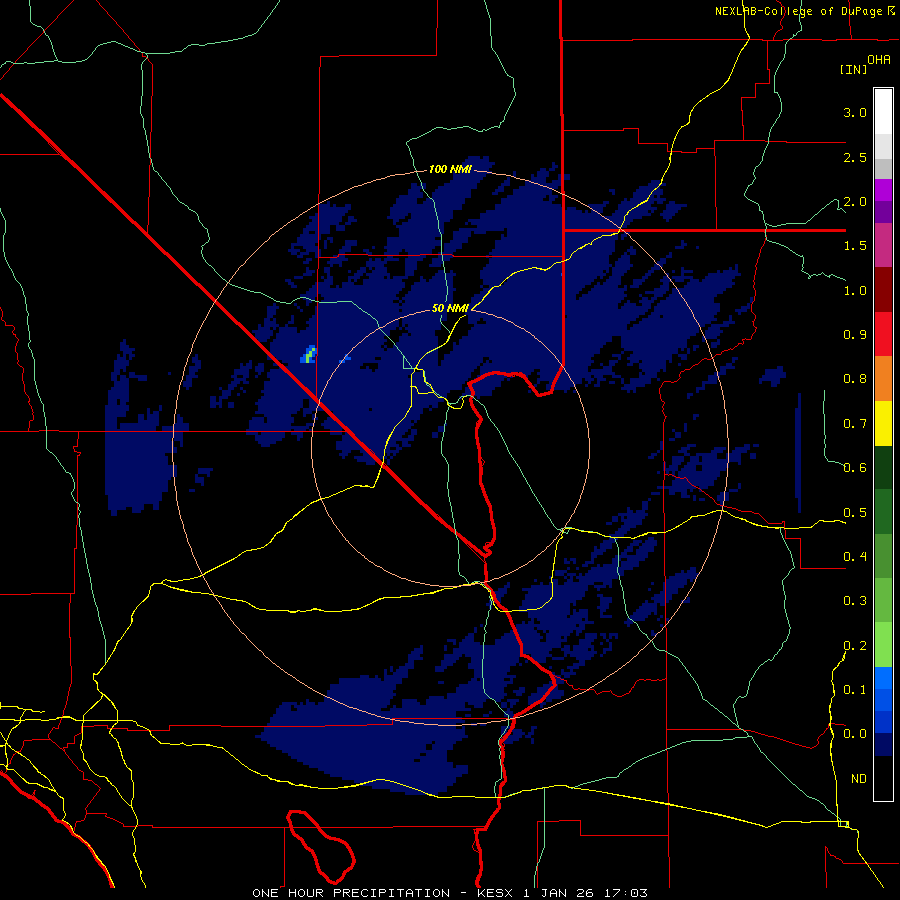
Task: Click the One Hour Precipitation KESX caption
Action: [450, 893]
